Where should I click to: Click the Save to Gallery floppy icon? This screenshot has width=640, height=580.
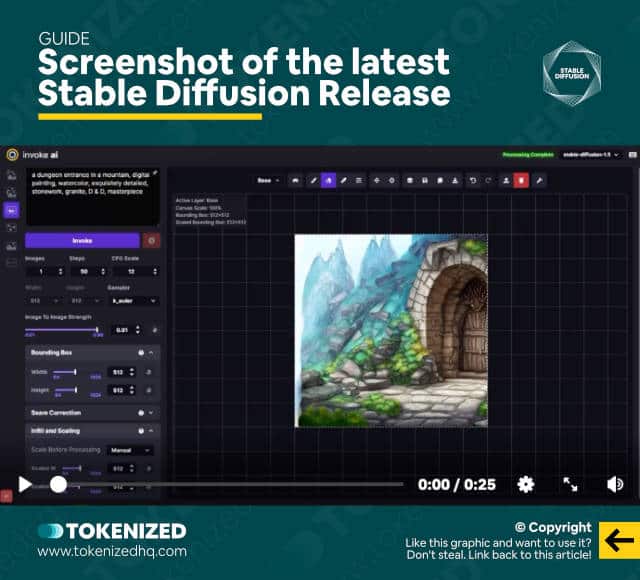pos(425,180)
